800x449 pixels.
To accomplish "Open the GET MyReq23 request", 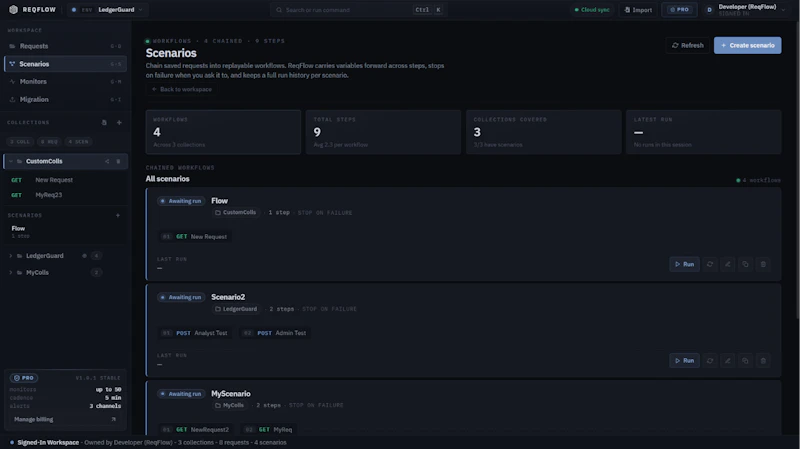I will [x=65, y=195].
